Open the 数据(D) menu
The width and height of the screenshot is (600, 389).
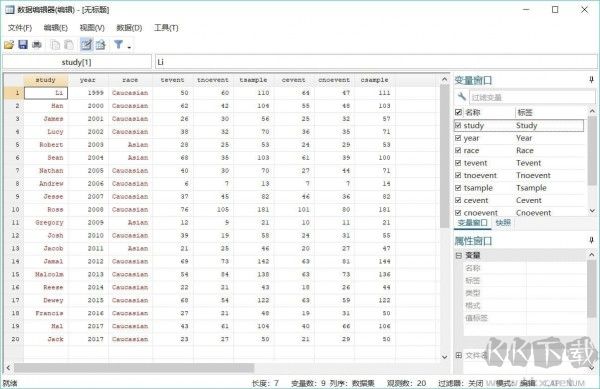point(129,28)
